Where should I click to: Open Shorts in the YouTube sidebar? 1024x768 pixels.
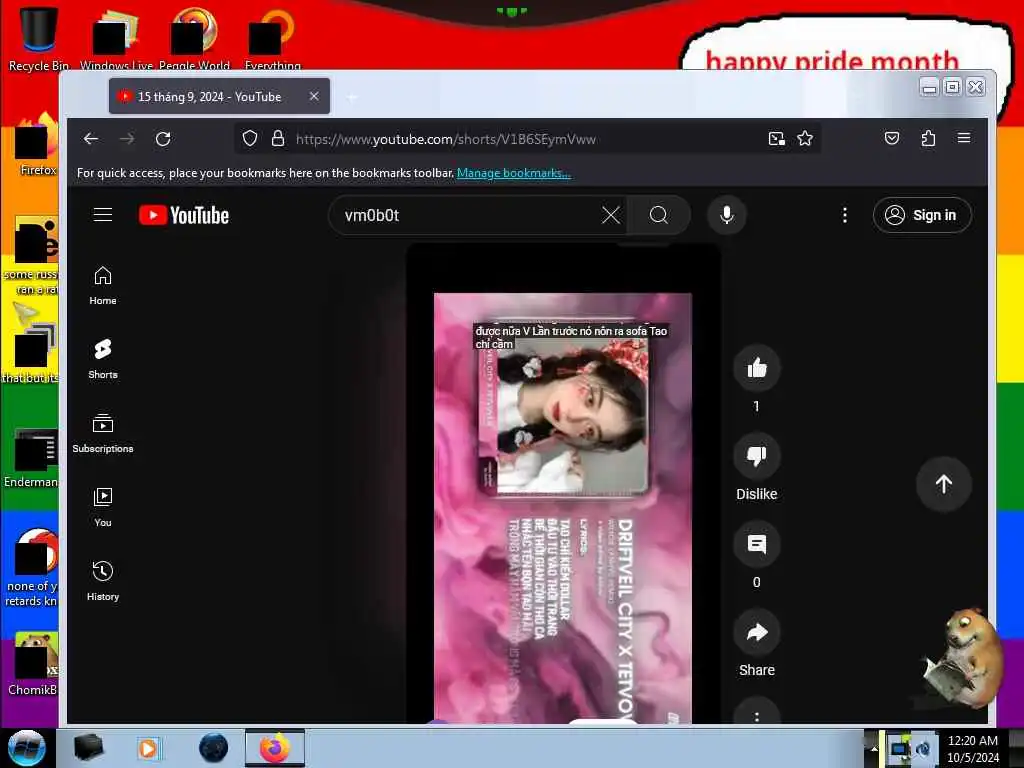pos(103,359)
